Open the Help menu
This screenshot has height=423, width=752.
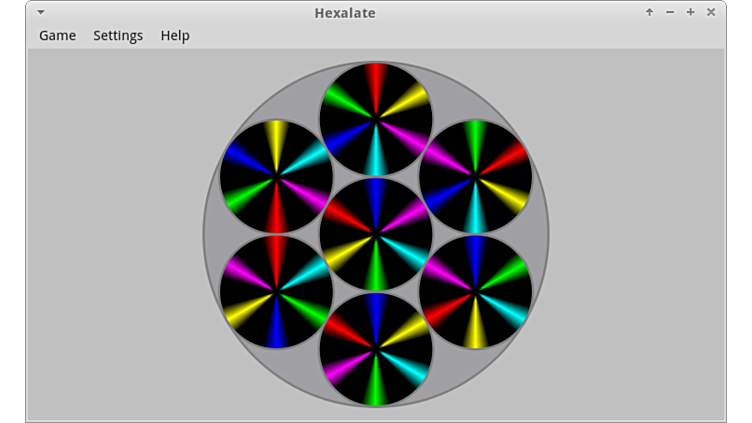coord(175,35)
